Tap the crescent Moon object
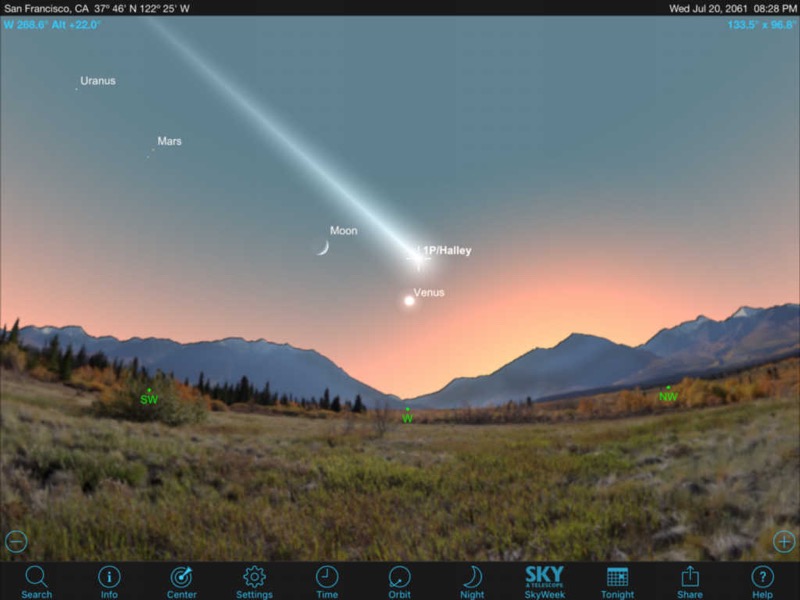 click(322, 247)
